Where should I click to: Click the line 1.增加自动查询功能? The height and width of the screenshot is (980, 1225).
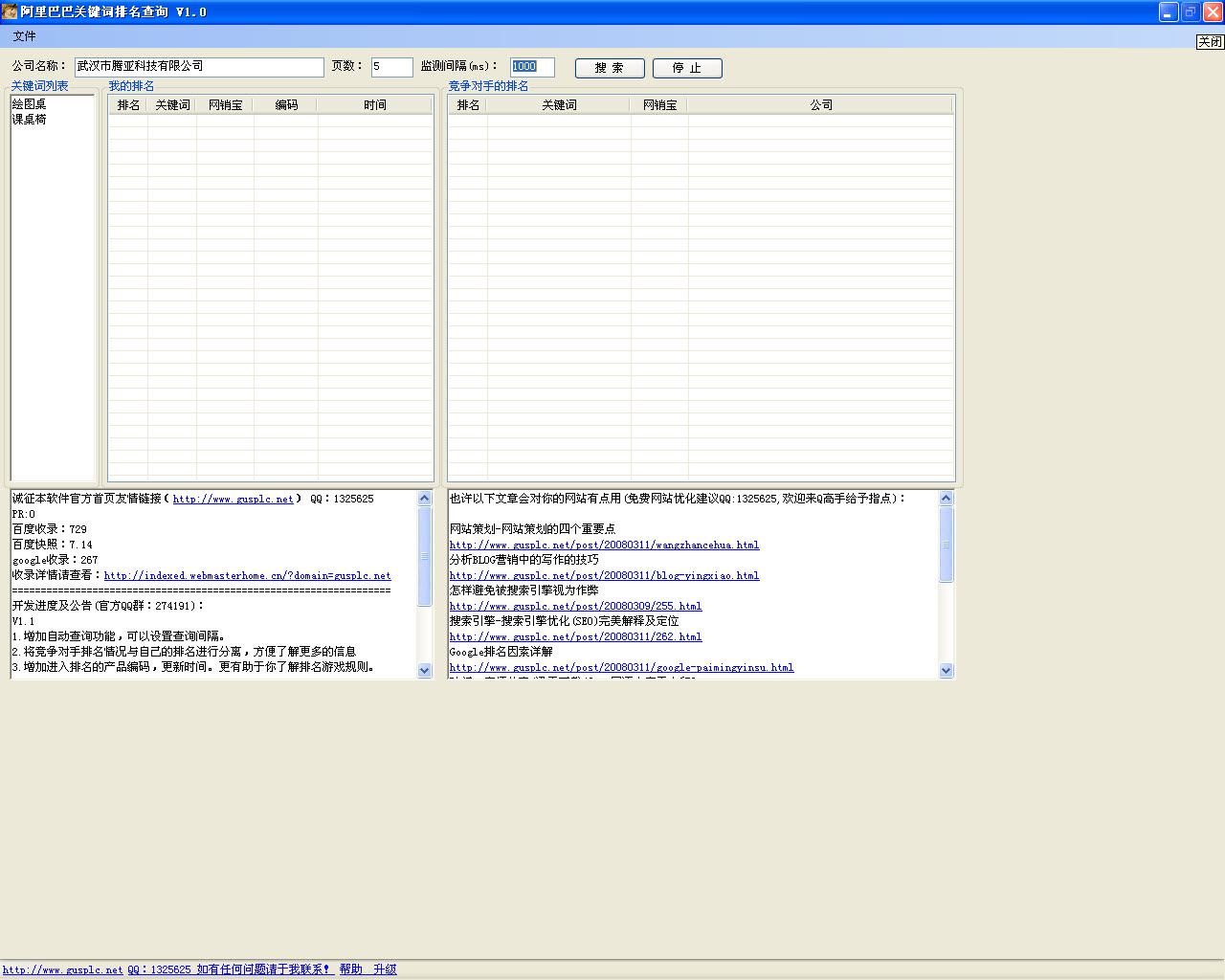(x=120, y=636)
